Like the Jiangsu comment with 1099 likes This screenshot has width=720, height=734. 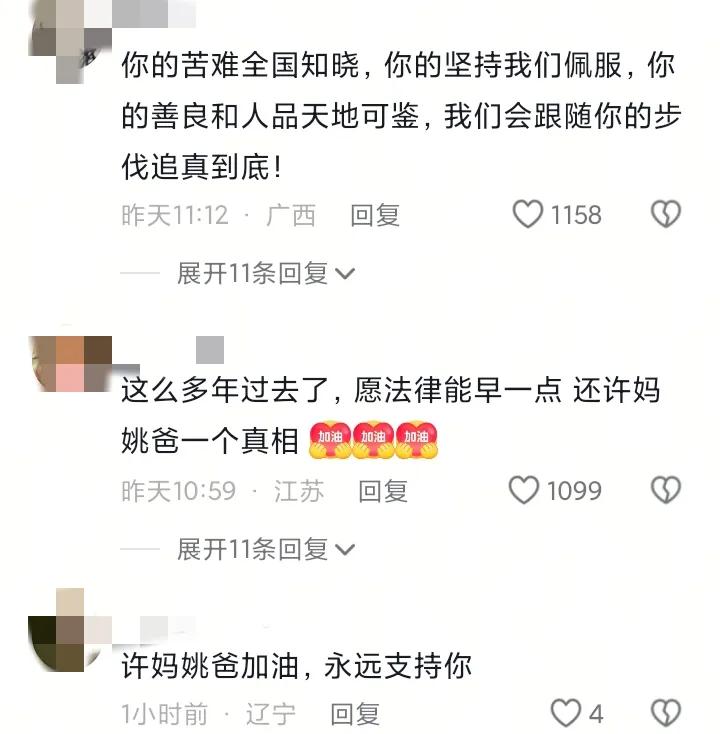tap(523, 490)
